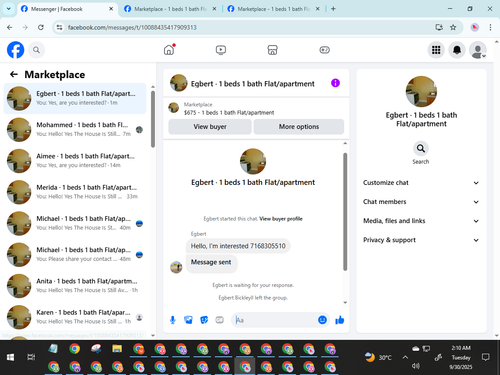Open the Gaming controller icon
This screenshot has height=375, width=500.
coord(324,50)
